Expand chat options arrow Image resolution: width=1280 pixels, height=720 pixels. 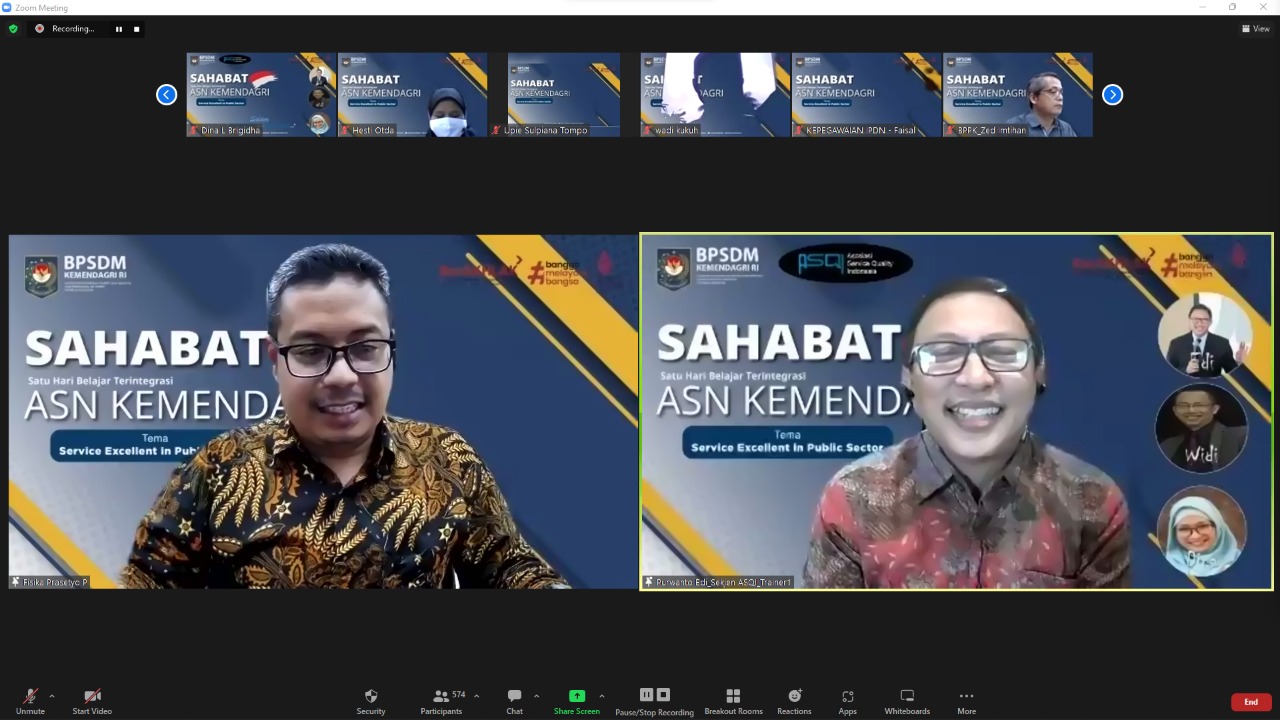536,696
